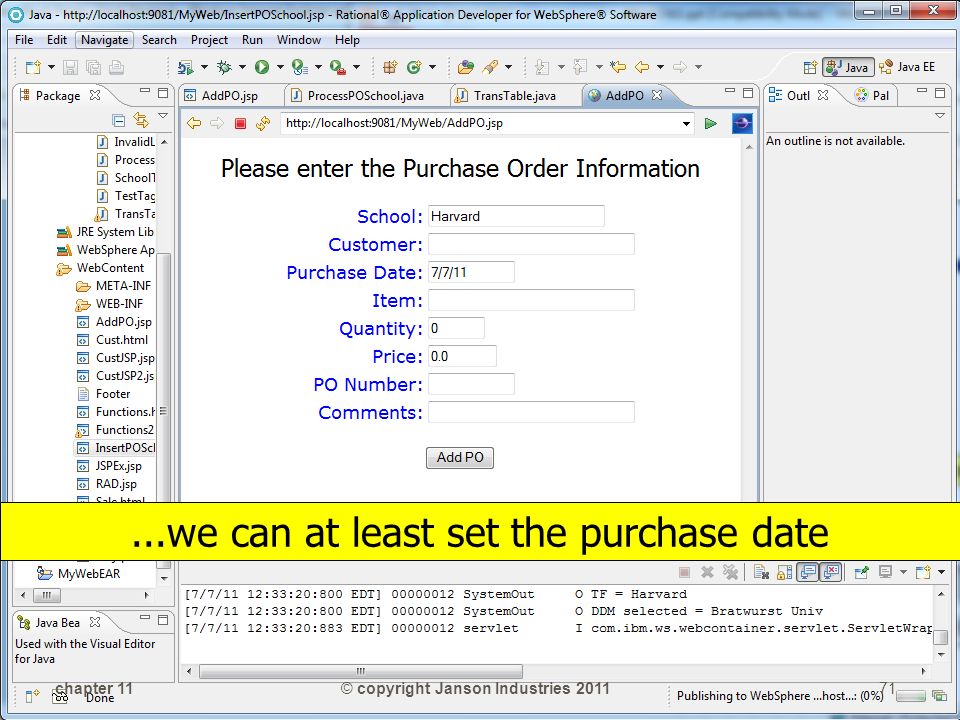
Task: Open the New Java Class dropdown arrow
Action: pos(432,67)
